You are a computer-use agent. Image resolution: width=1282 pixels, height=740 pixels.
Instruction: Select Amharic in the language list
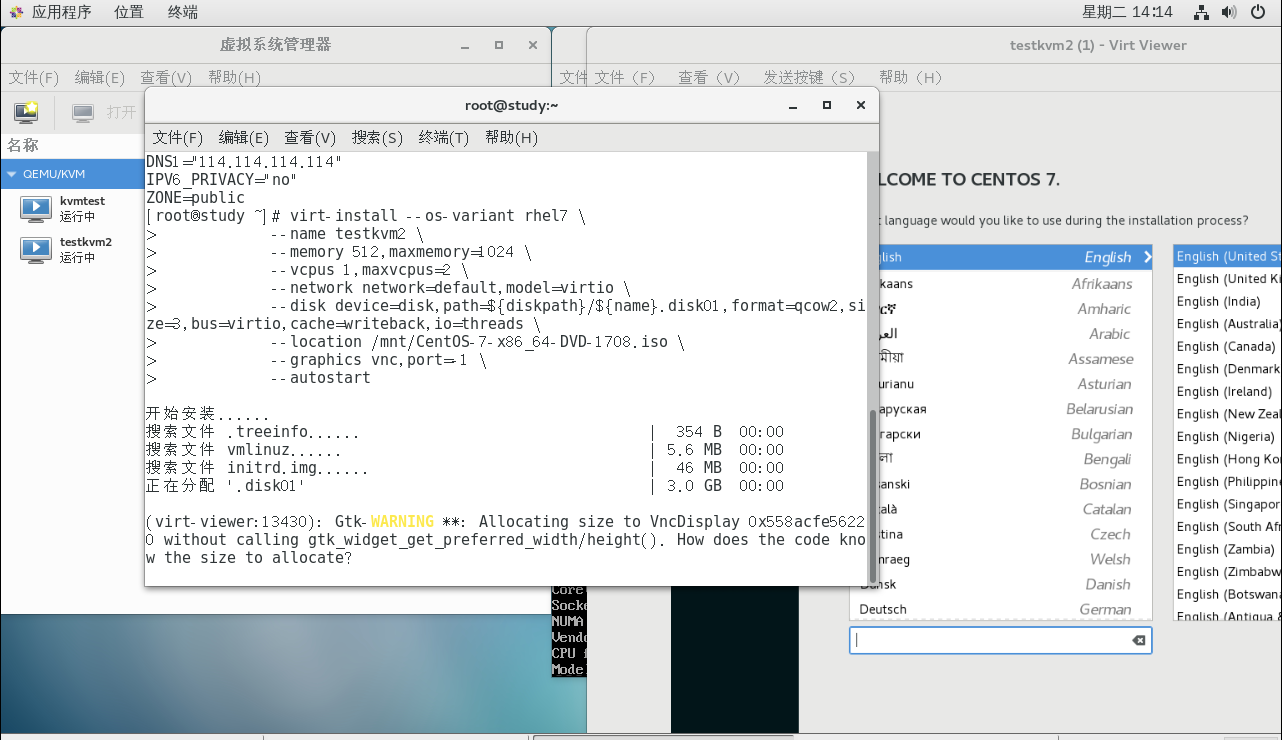pyautogui.click(x=1000, y=309)
